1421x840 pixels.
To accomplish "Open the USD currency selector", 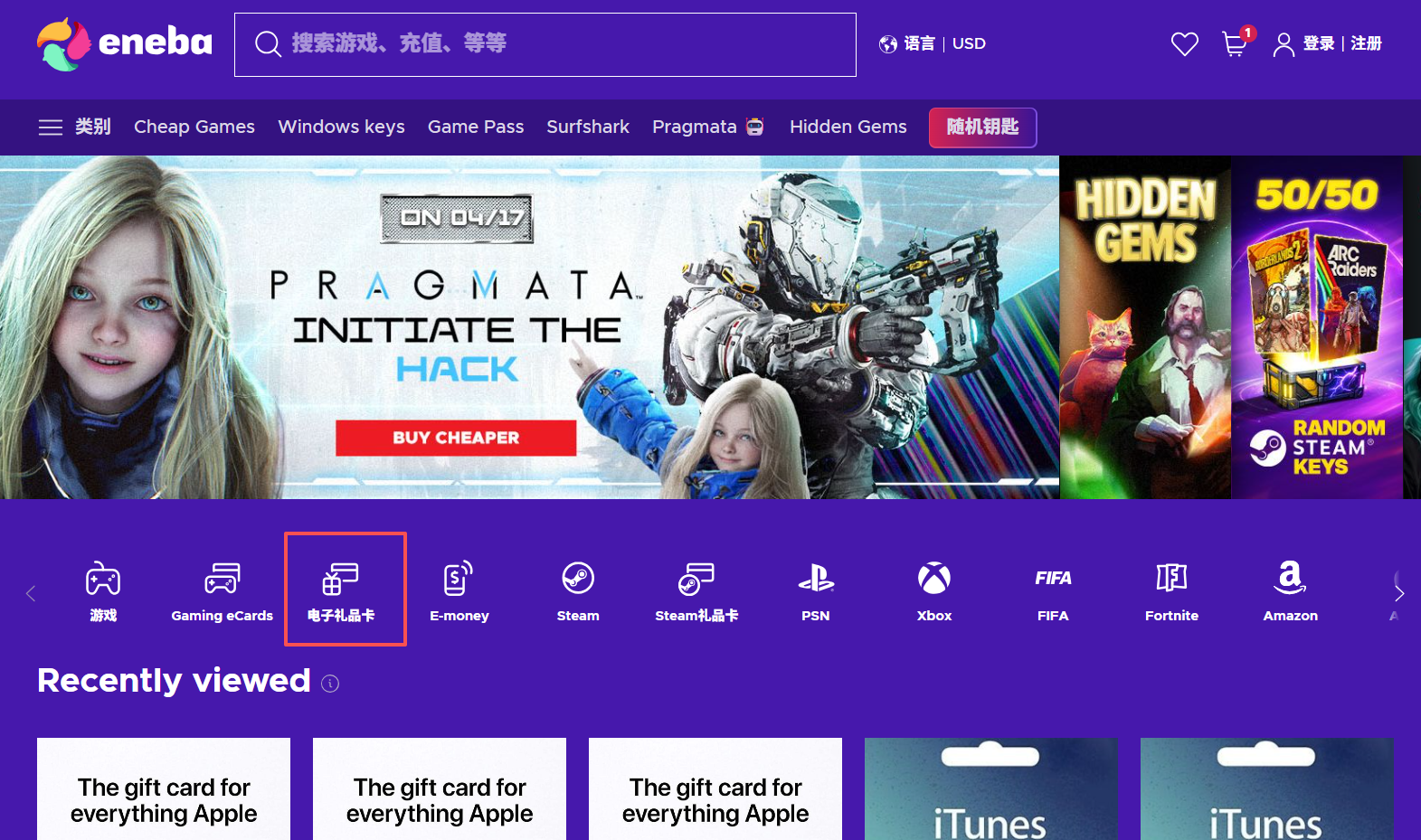I will pyautogui.click(x=969, y=43).
